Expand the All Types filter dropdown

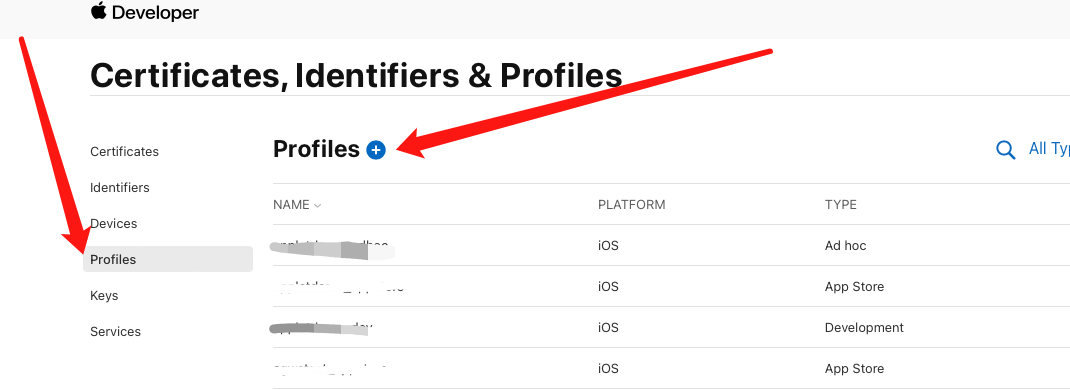(x=1049, y=149)
